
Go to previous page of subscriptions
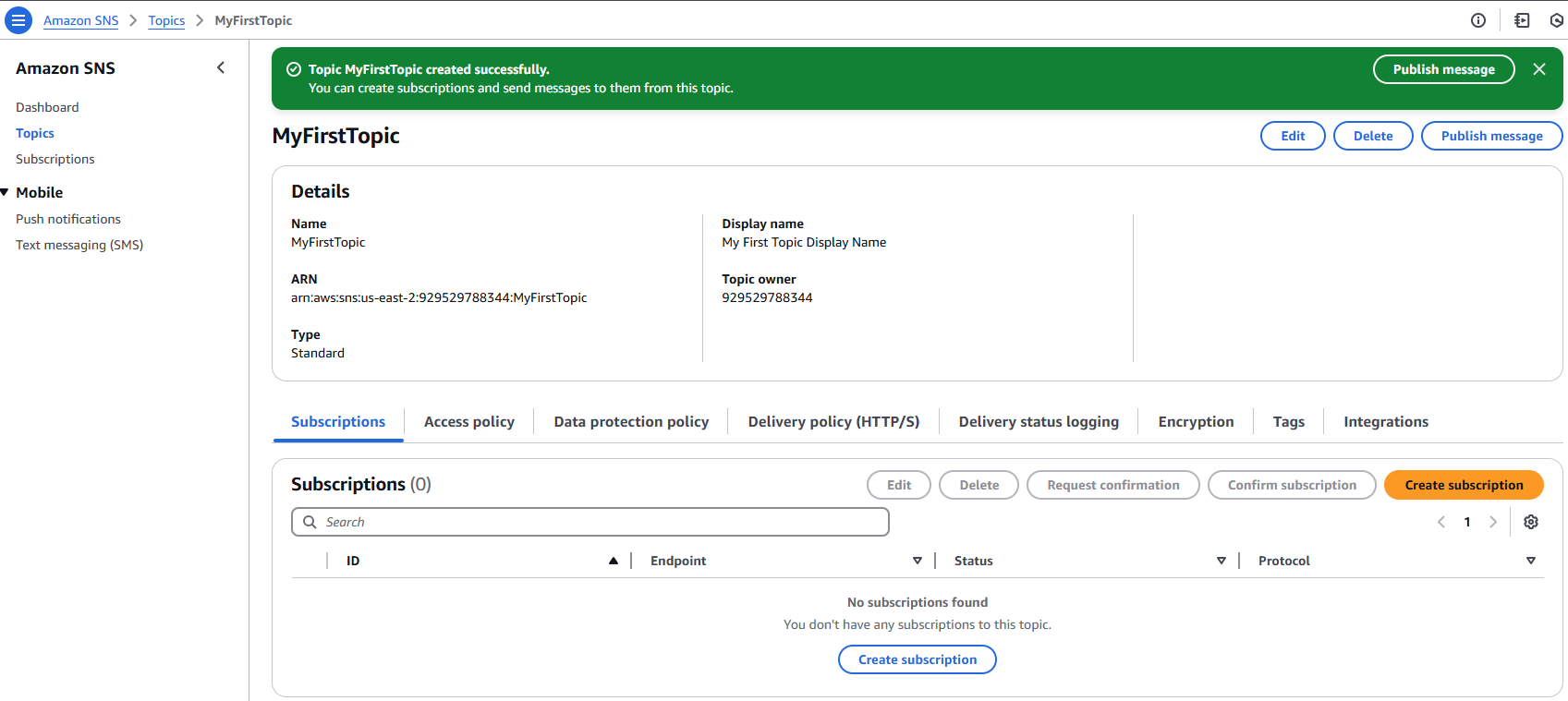click(x=1441, y=522)
